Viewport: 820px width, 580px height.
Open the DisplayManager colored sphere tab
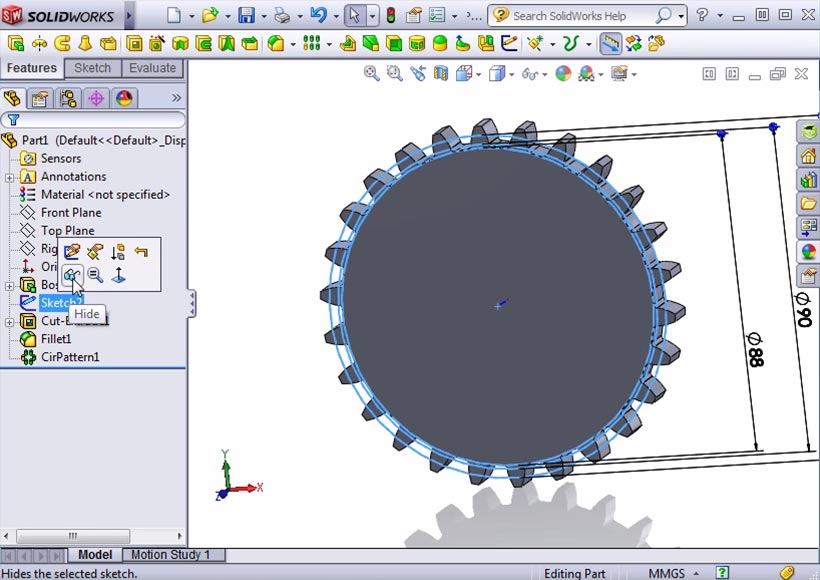pyautogui.click(x=124, y=98)
